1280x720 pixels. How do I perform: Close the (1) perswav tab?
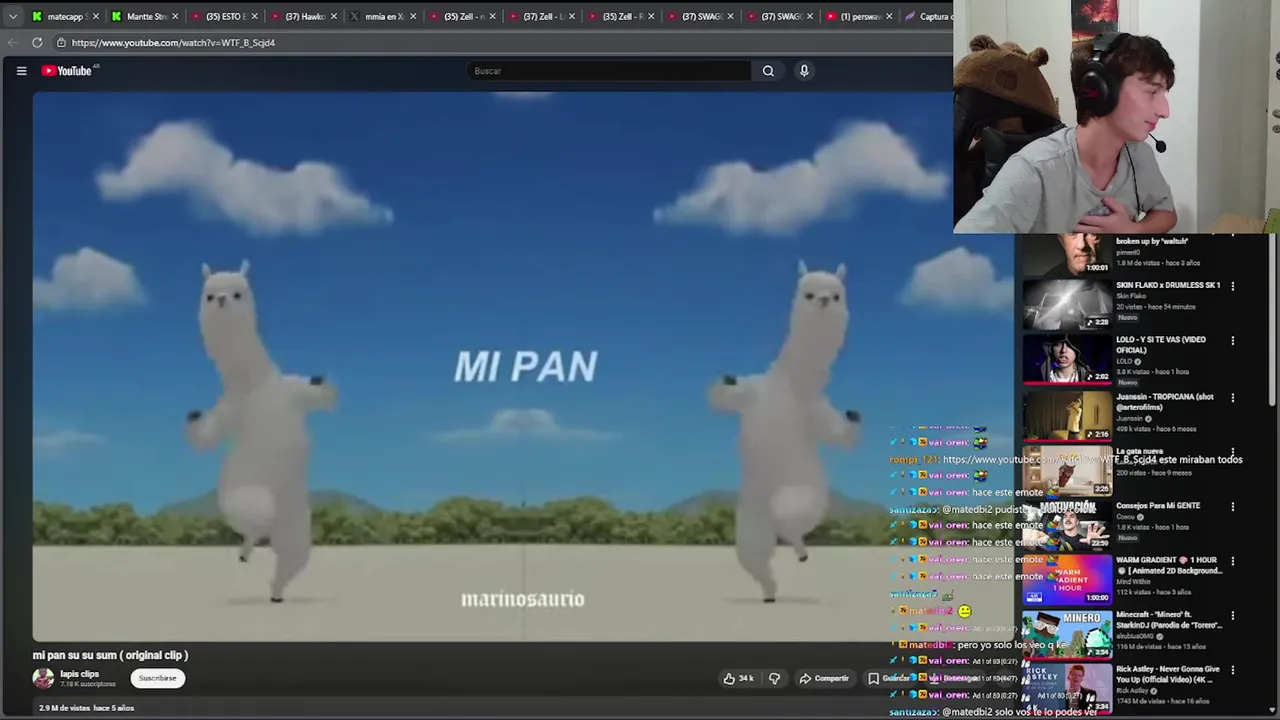[889, 16]
